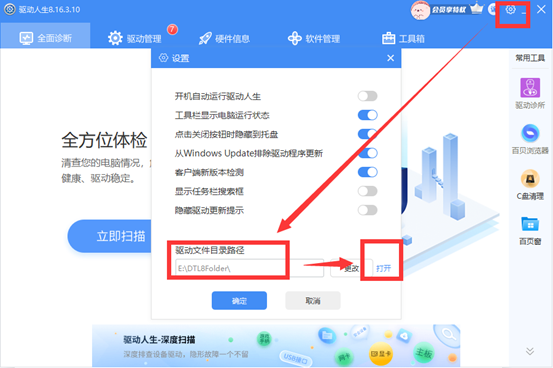The image size is (553, 368).
Task: Open the 百页窗 tool
Action: (x=530, y=231)
